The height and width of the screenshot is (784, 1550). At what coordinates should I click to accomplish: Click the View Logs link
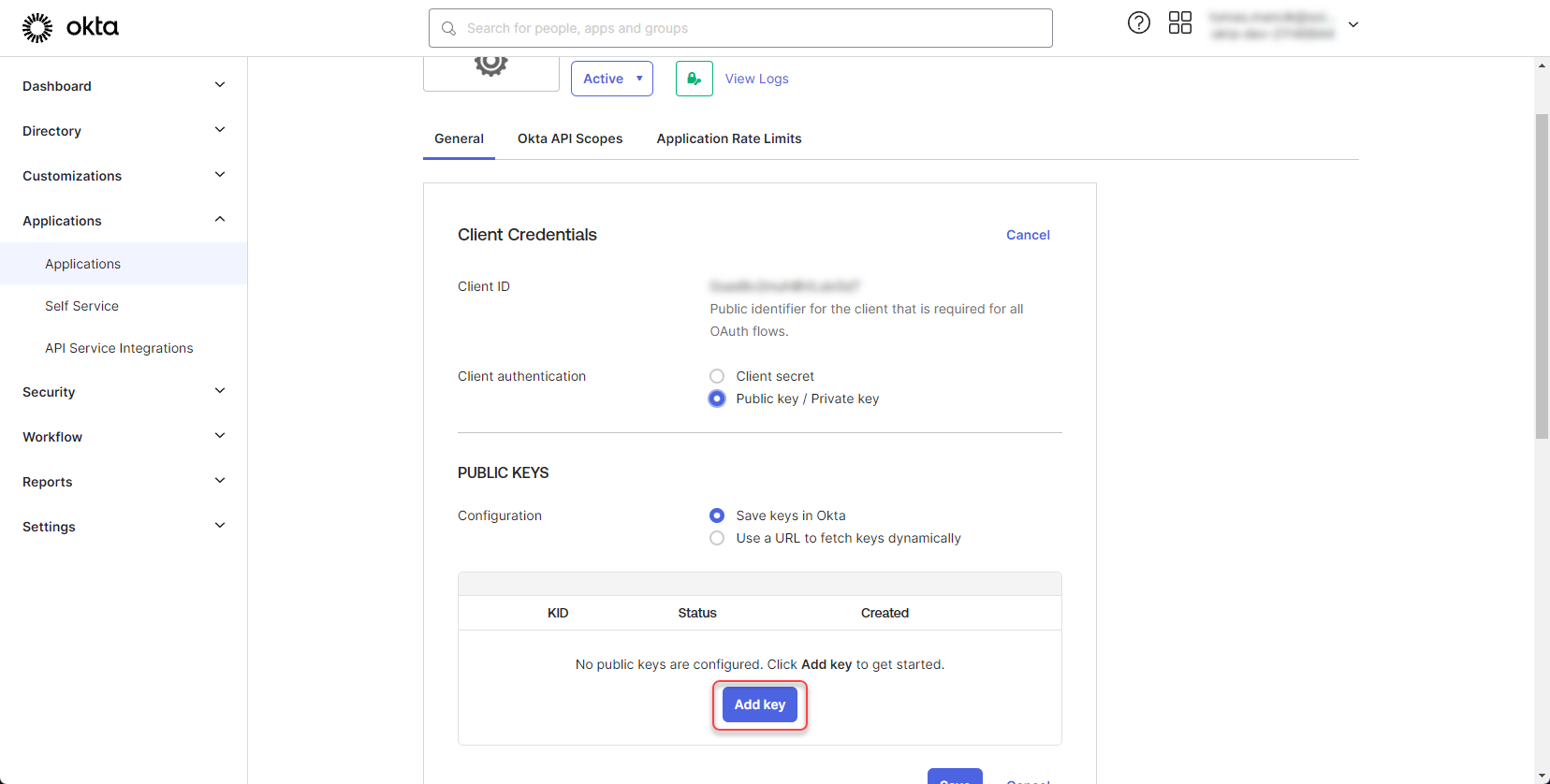point(756,79)
